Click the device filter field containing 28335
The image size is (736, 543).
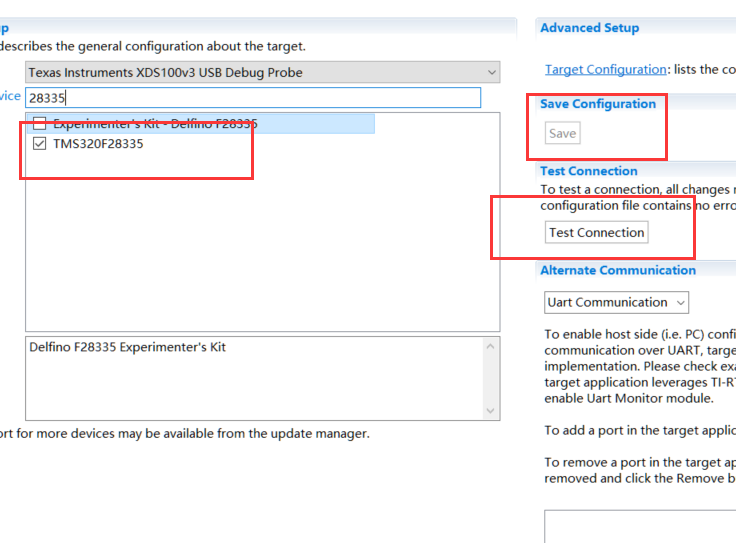point(253,98)
